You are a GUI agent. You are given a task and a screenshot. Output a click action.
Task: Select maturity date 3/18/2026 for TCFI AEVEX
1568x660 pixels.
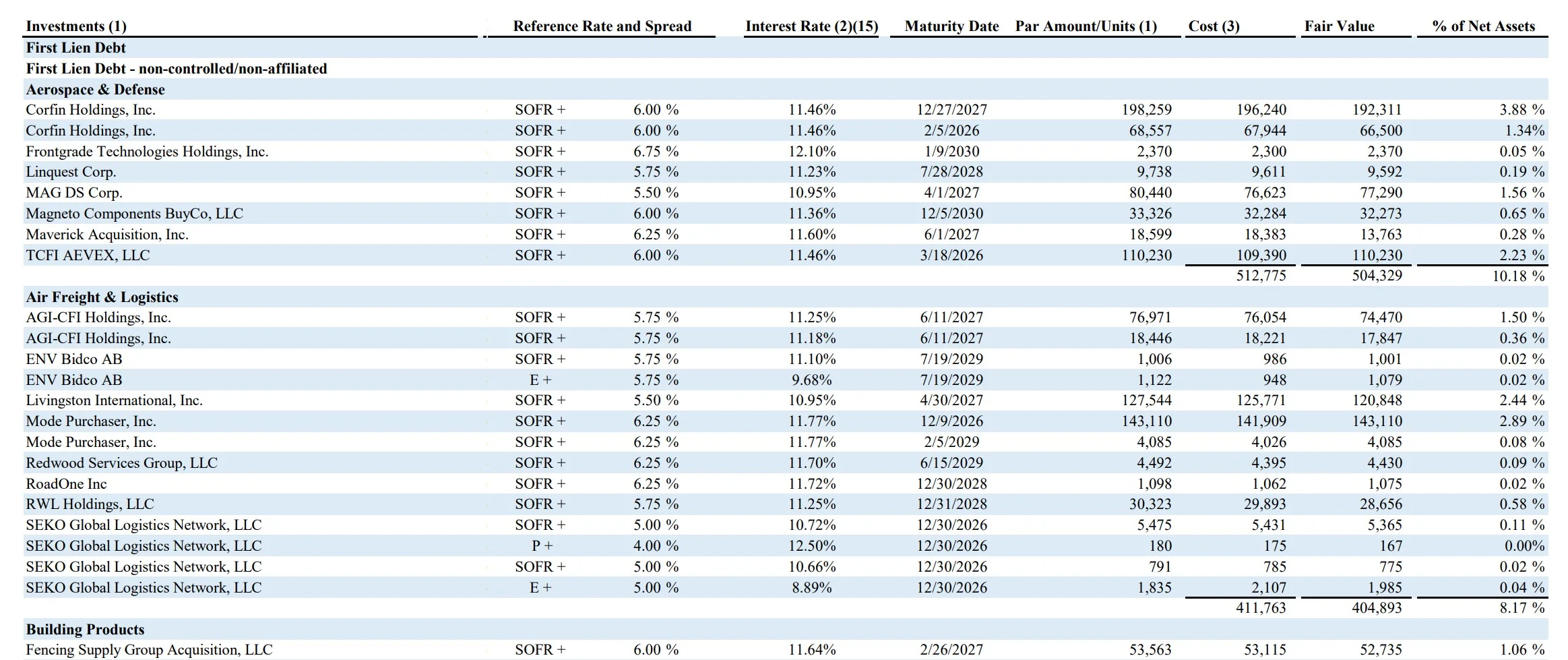[x=951, y=256]
